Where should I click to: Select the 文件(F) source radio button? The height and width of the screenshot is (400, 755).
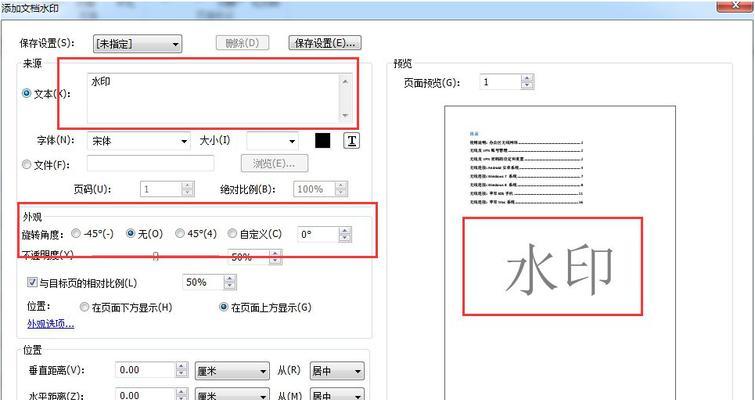(x=26, y=165)
